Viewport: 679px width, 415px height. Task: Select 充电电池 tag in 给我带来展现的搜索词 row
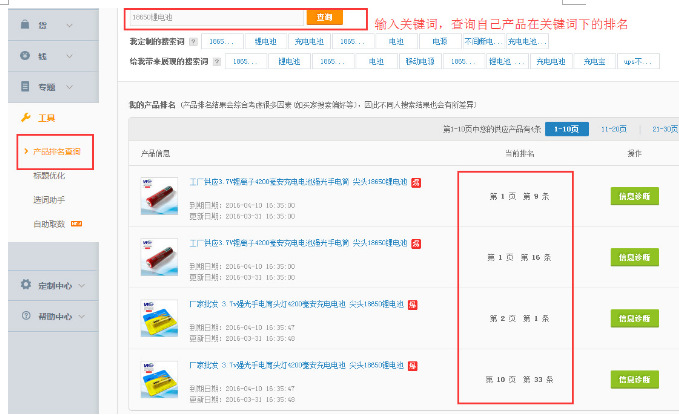551,61
